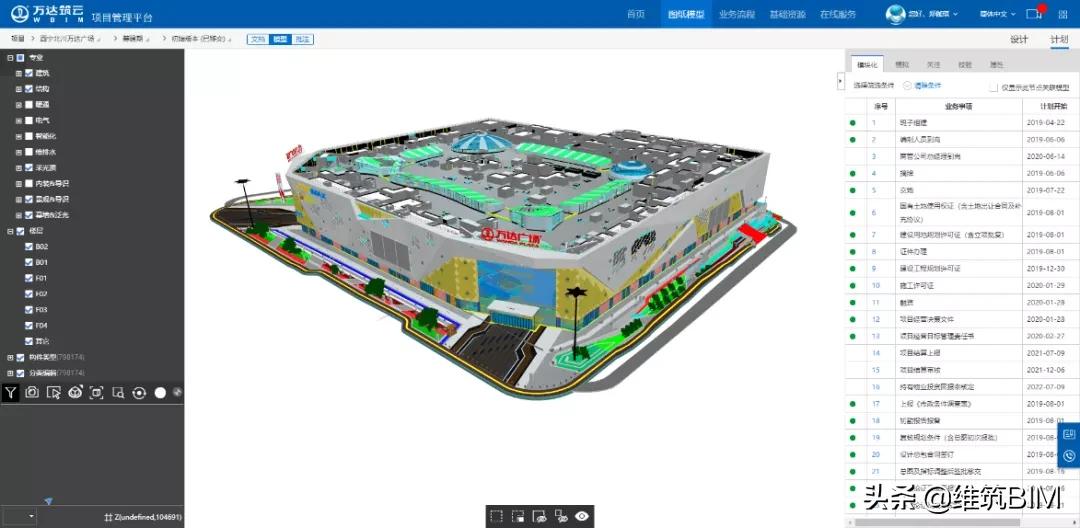Click the F03 floor label

tap(41, 310)
